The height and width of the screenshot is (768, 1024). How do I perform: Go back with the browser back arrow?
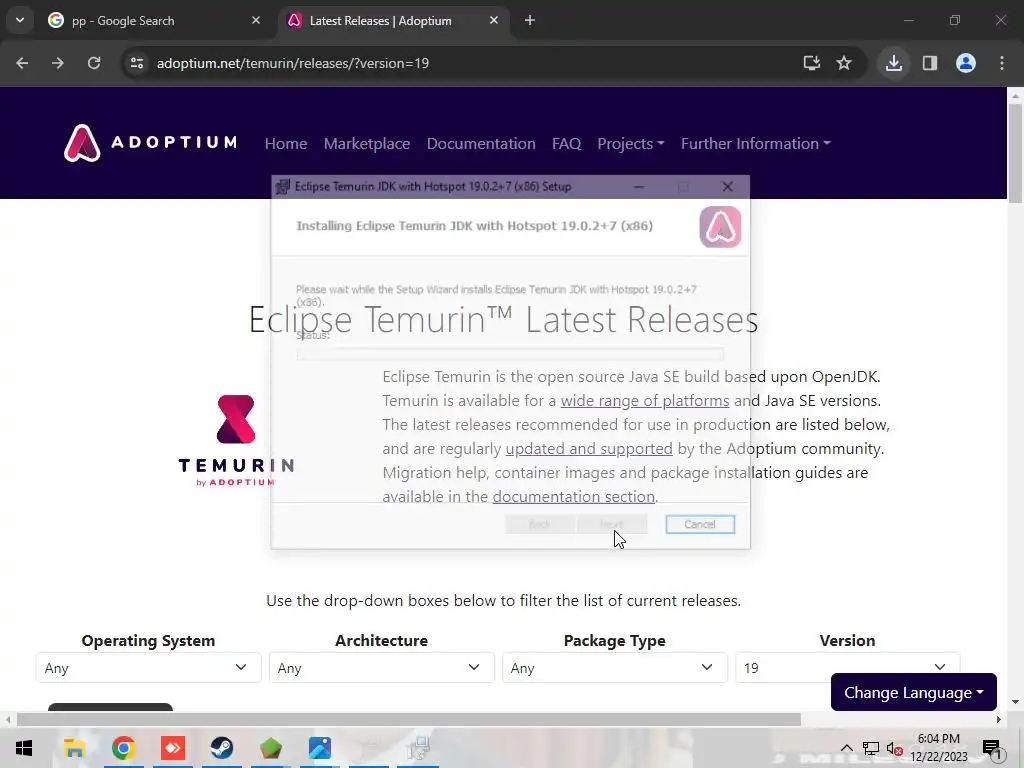click(22, 63)
